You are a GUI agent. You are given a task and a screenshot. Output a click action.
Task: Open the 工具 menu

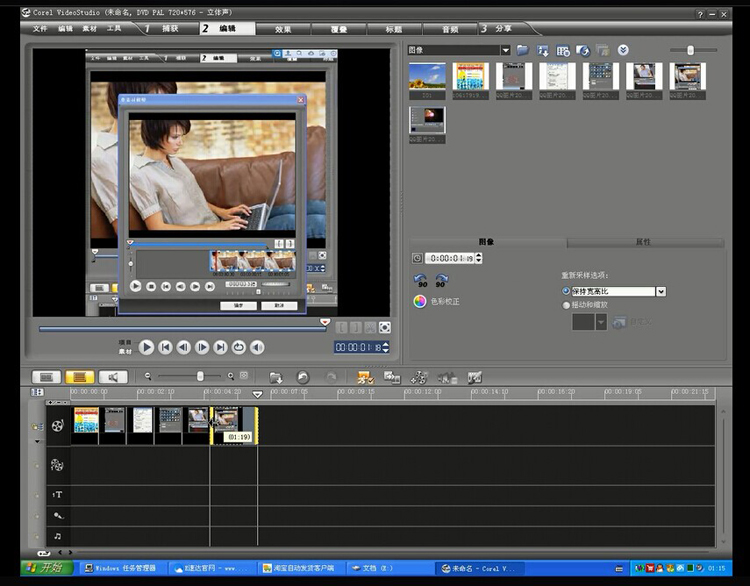[x=114, y=29]
